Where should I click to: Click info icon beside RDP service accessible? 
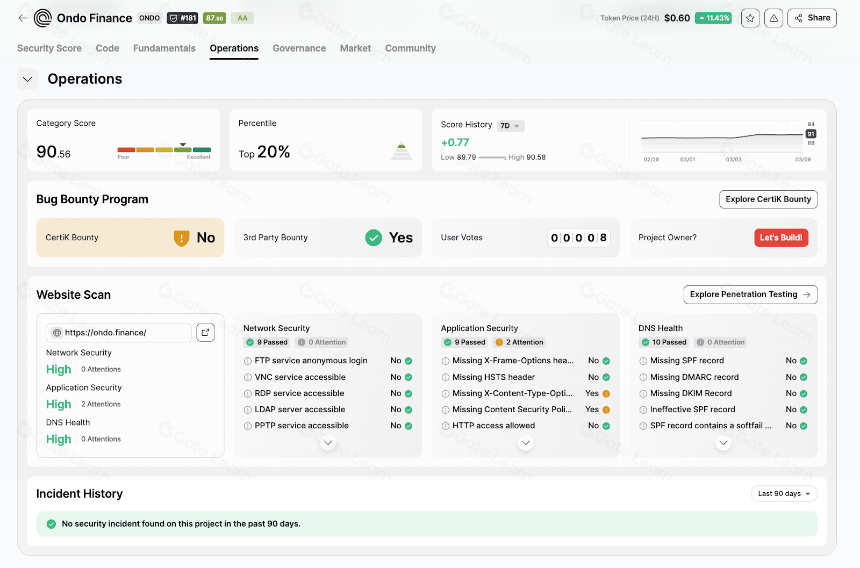point(247,393)
